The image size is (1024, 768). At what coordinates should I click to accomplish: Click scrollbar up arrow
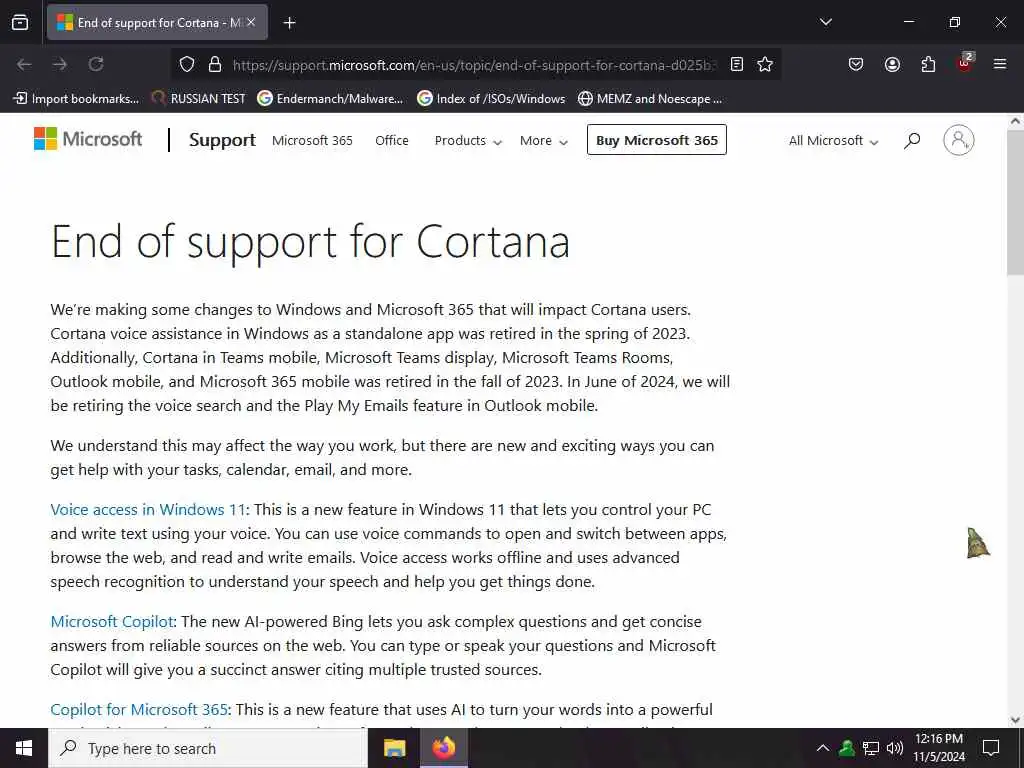(1016, 121)
